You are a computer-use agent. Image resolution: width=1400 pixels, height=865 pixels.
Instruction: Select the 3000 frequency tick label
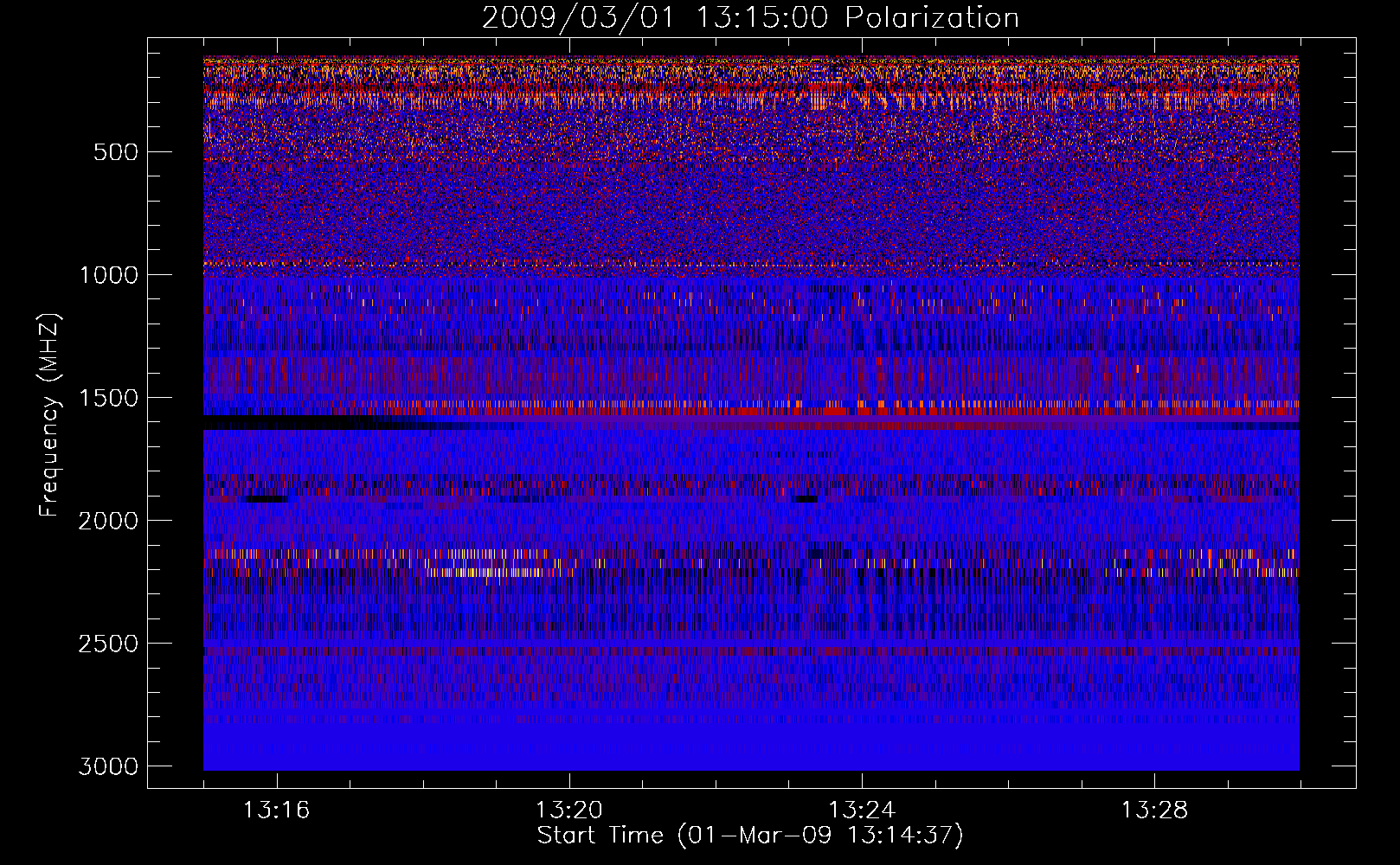pos(108,766)
